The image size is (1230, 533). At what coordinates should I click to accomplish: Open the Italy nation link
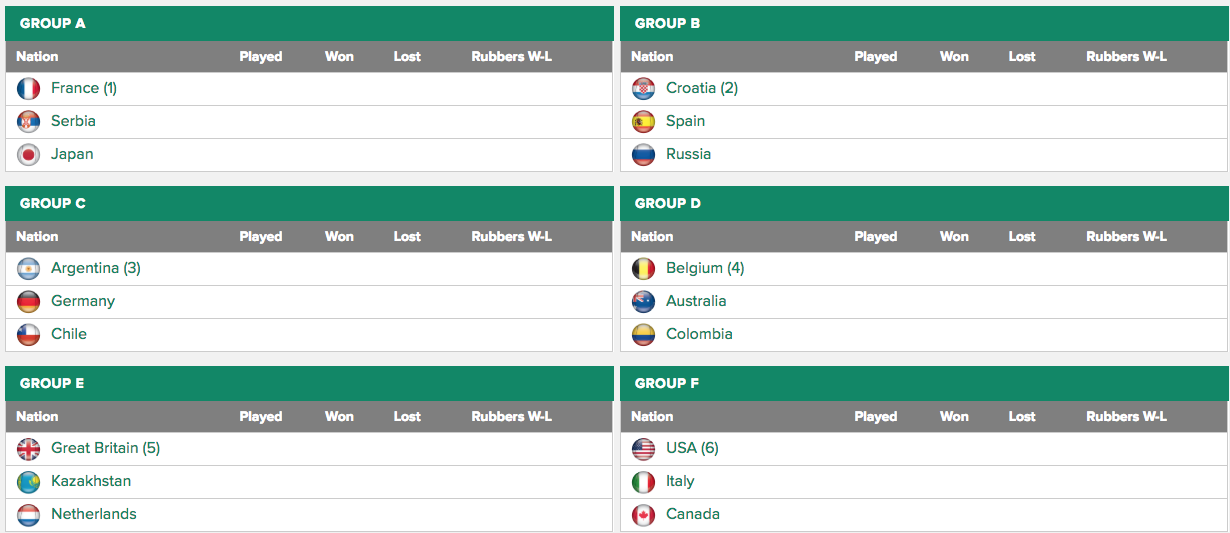pos(680,481)
